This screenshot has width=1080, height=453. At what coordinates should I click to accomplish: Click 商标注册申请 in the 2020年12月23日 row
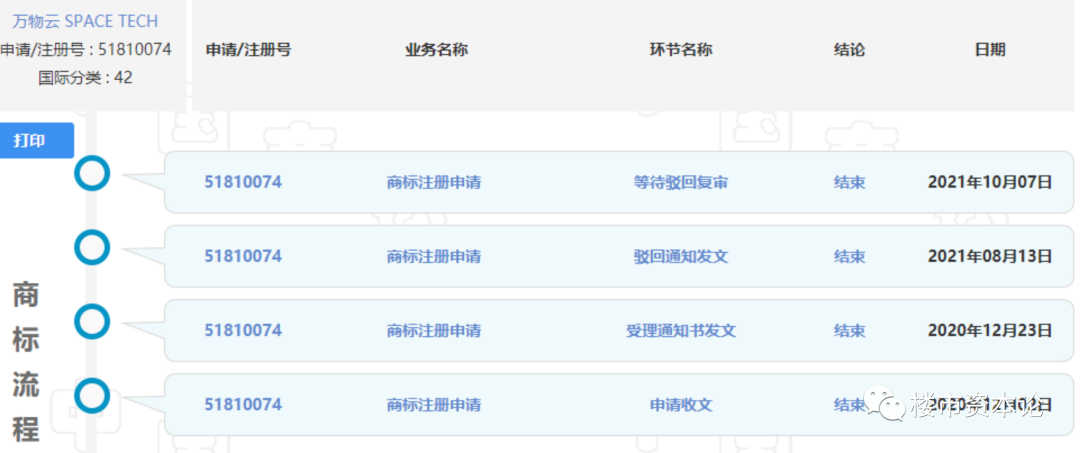pos(433,330)
